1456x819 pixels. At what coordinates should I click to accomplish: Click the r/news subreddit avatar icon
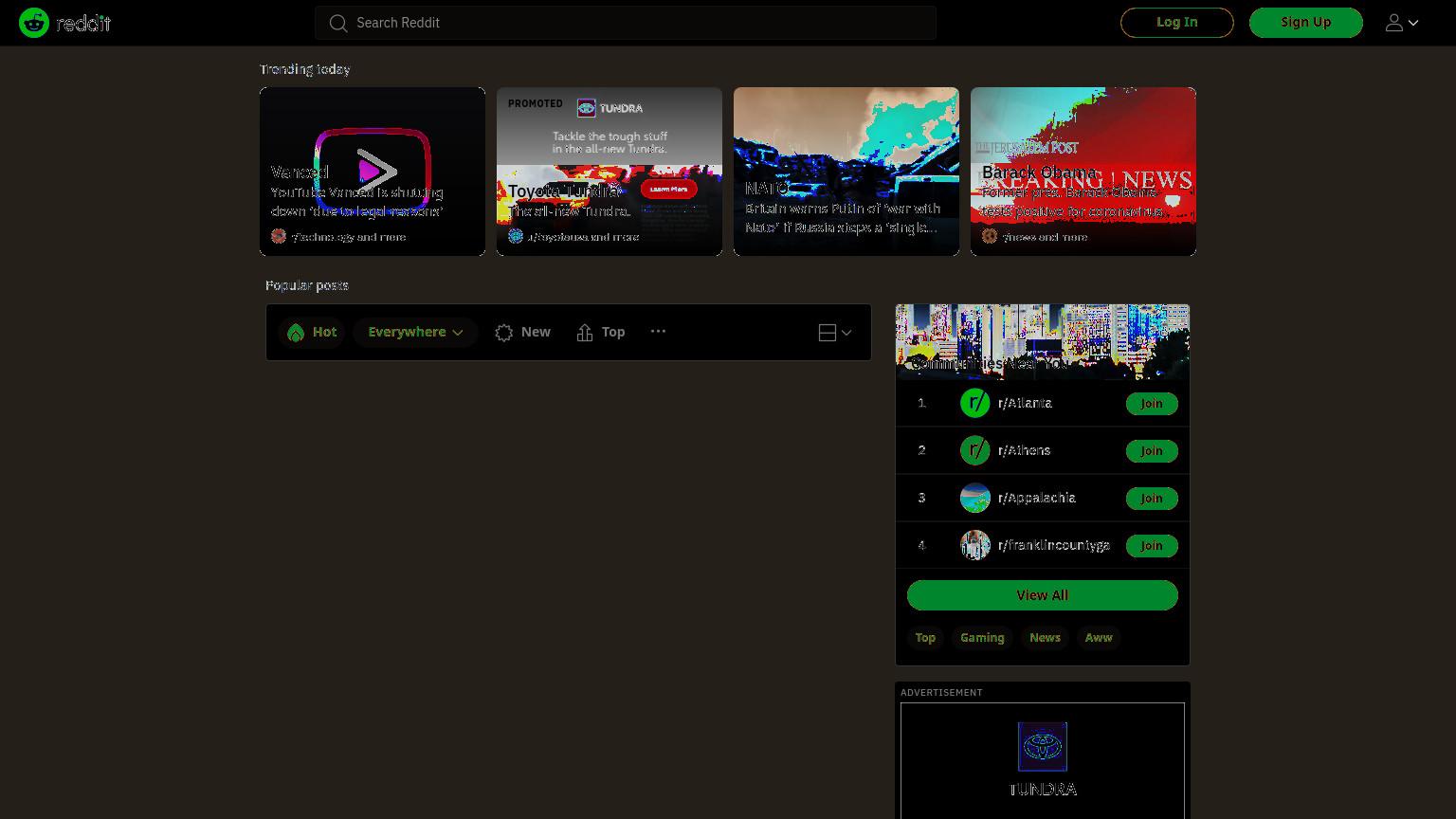click(990, 236)
